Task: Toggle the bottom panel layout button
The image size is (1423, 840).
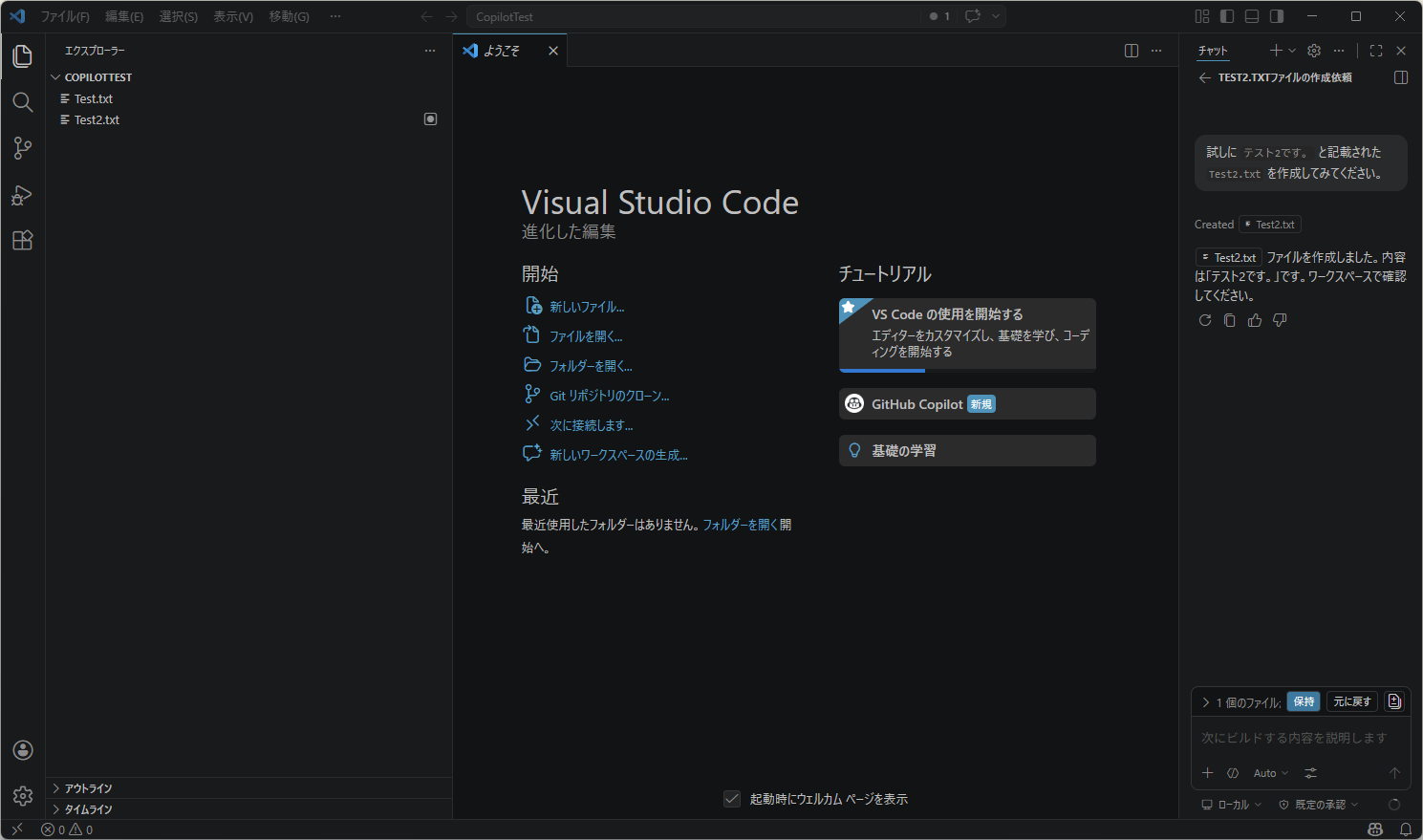Action: (x=1252, y=16)
